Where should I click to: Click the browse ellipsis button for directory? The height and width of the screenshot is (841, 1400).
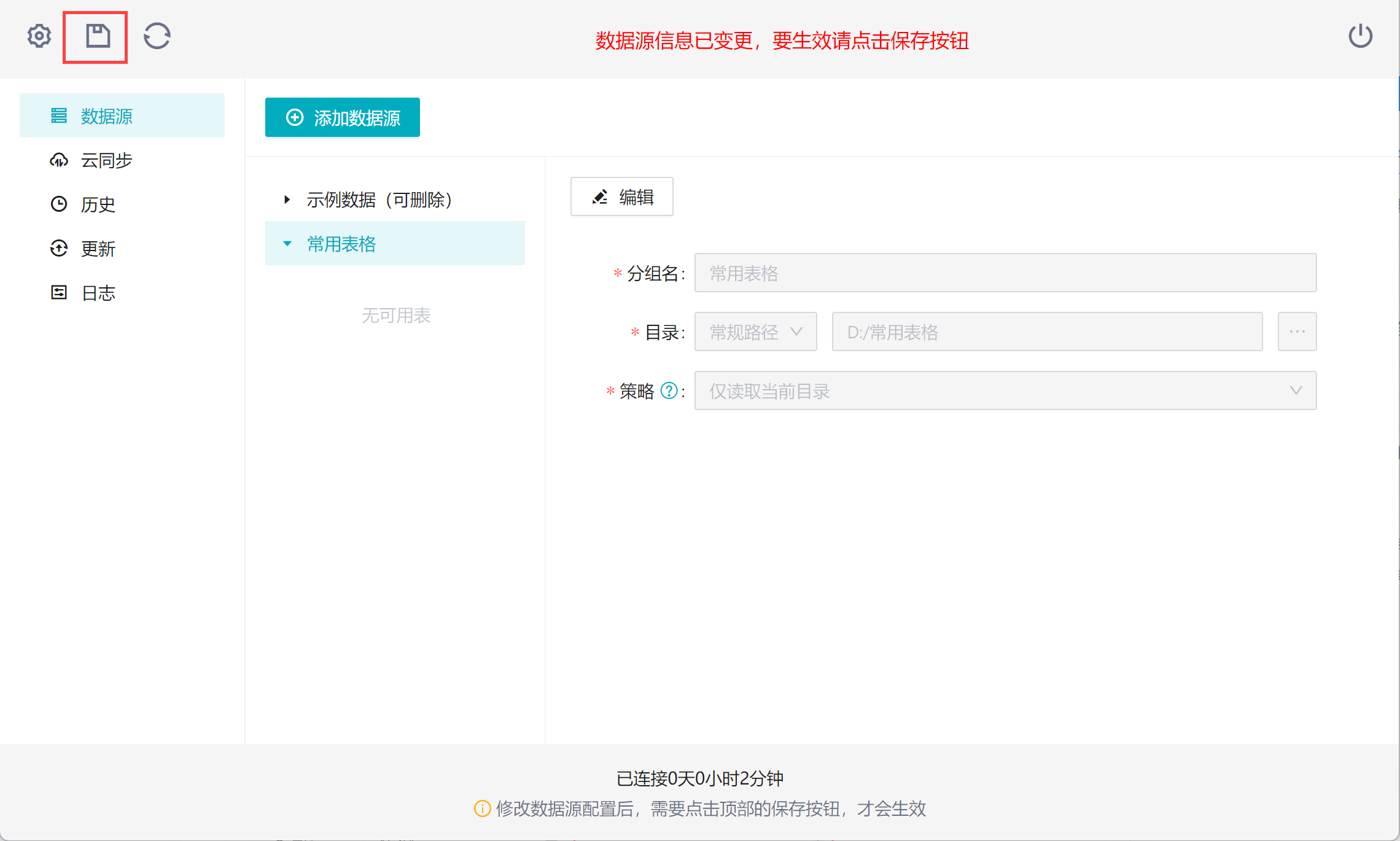[x=1297, y=332]
